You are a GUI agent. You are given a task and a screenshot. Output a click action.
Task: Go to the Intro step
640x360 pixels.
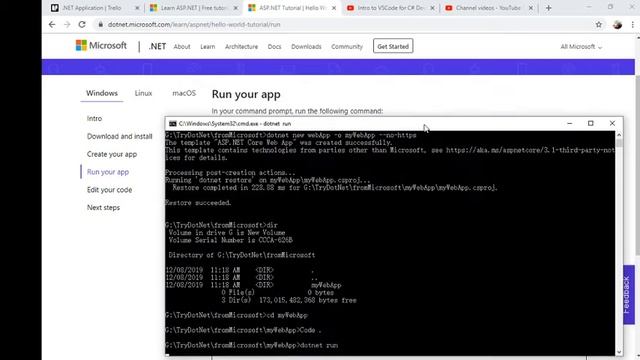(x=94, y=118)
